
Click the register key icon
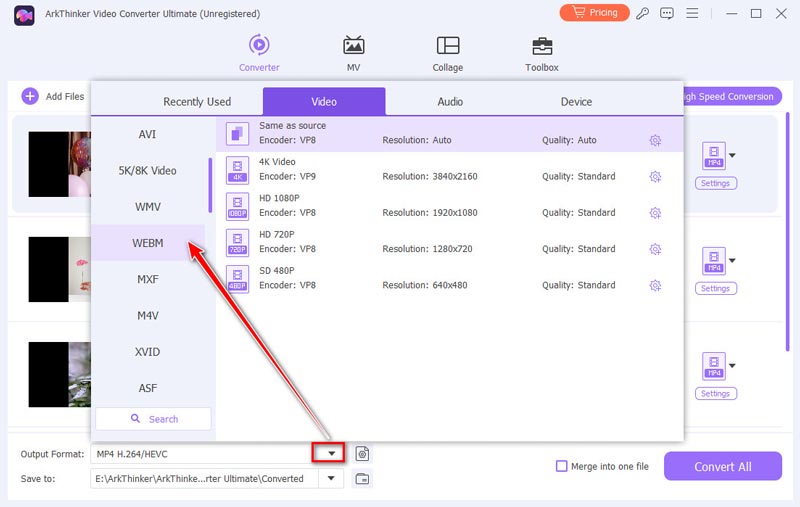tap(642, 13)
